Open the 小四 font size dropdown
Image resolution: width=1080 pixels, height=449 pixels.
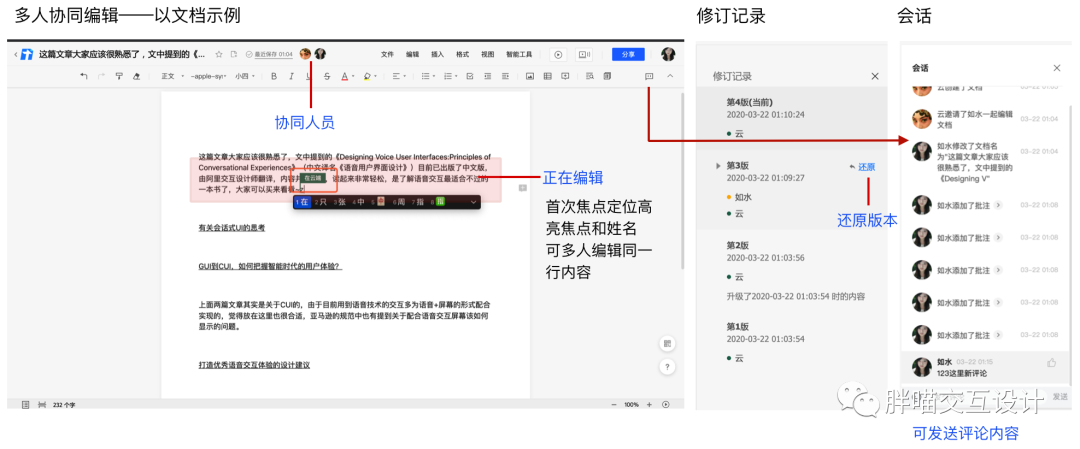tap(245, 76)
